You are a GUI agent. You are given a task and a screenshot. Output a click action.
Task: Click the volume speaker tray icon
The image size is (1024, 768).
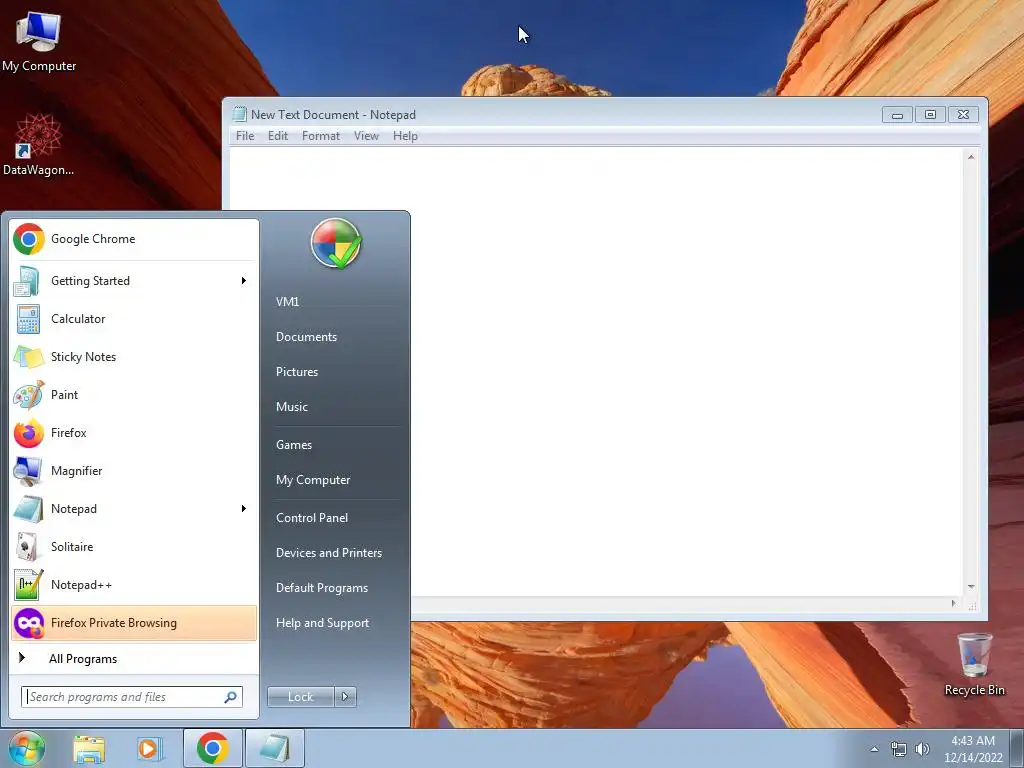[x=922, y=750]
